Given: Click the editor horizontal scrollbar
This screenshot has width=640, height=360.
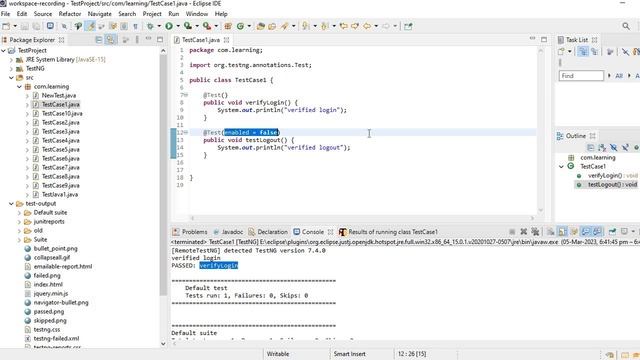Looking at the screenshot, I should [x=362, y=218].
